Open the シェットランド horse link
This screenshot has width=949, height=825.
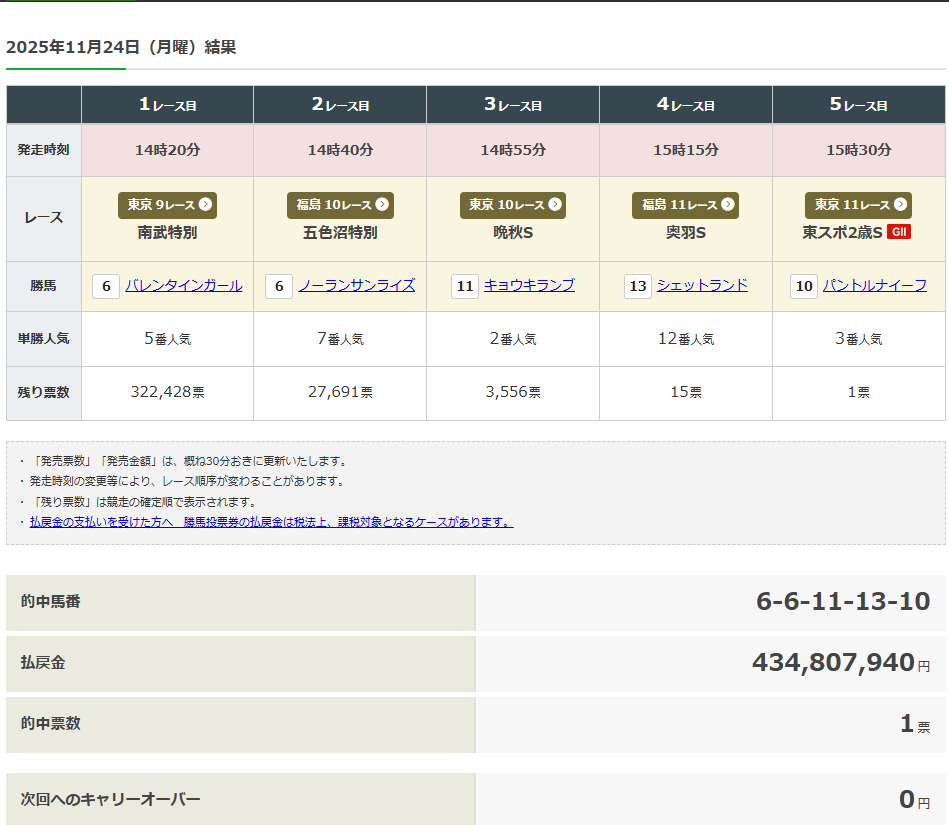pyautogui.click(x=702, y=286)
